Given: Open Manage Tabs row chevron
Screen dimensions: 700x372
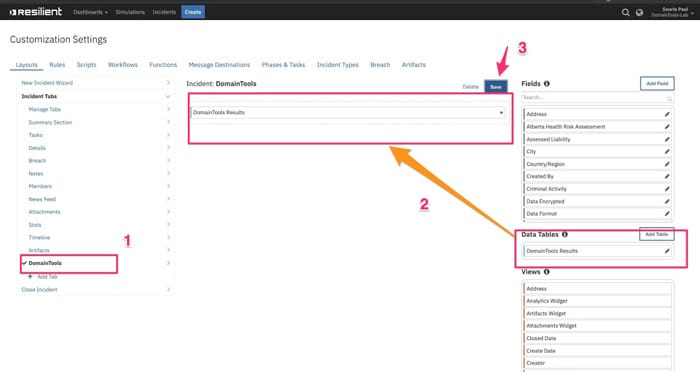Looking at the screenshot, I should 168,109.
